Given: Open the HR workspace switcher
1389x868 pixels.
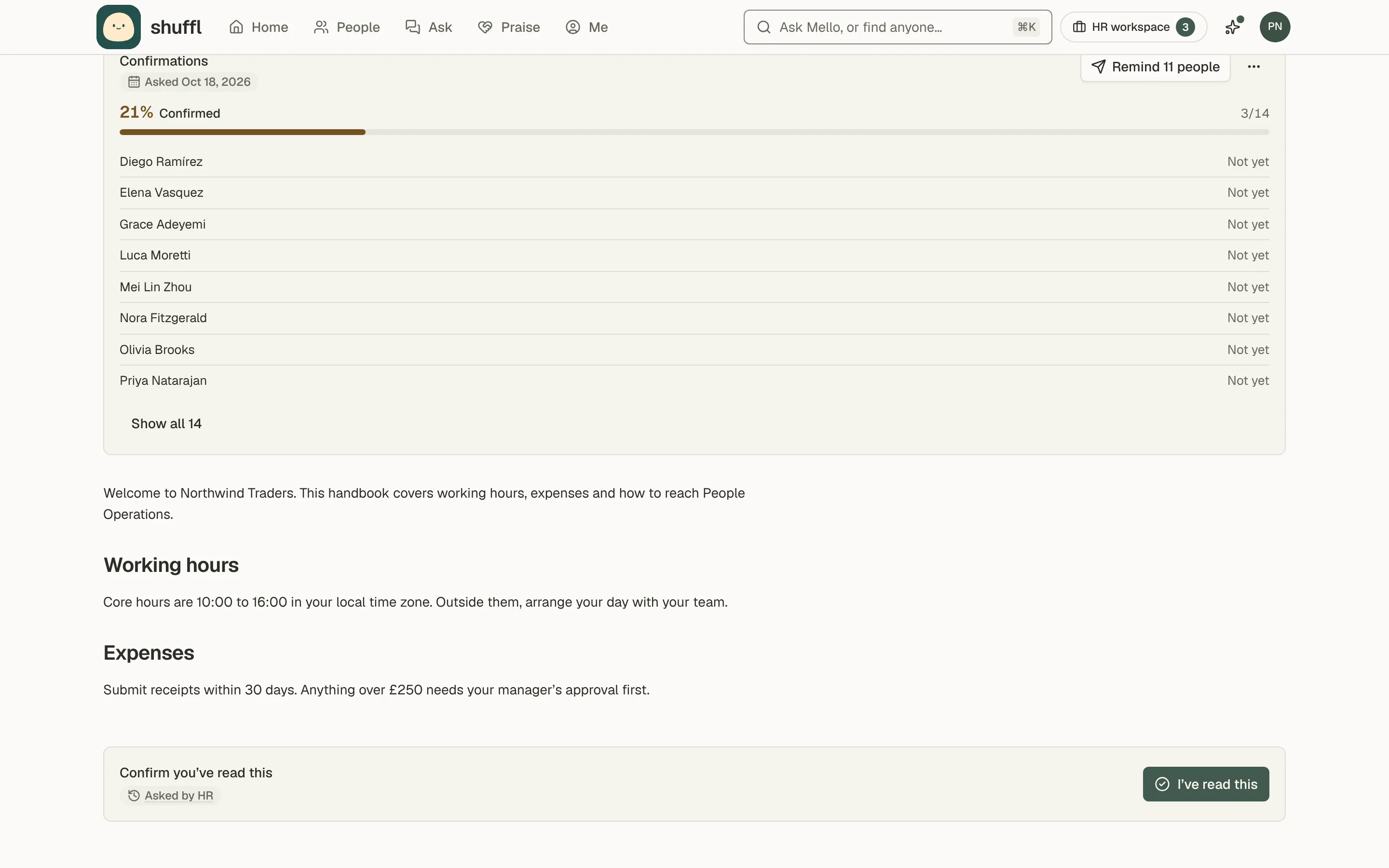Looking at the screenshot, I should pyautogui.click(x=1133, y=27).
